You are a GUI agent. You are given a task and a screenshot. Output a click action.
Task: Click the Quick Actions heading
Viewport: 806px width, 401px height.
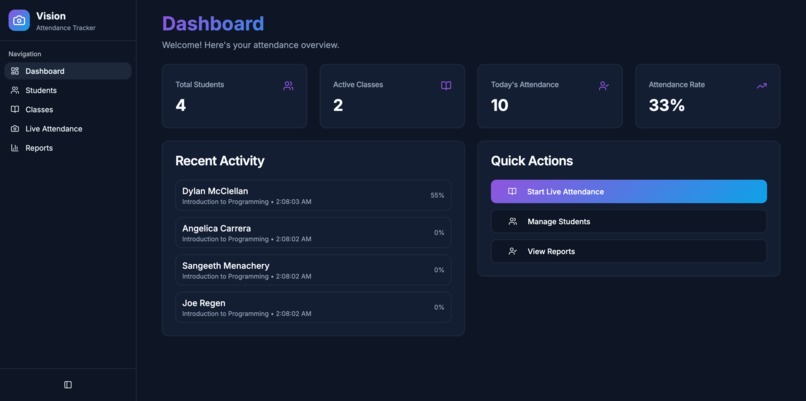532,161
